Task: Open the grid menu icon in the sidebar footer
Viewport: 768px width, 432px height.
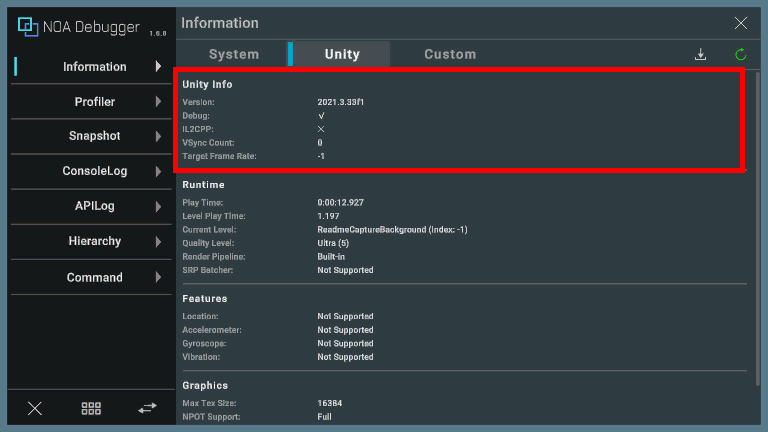Action: pyautogui.click(x=91, y=408)
